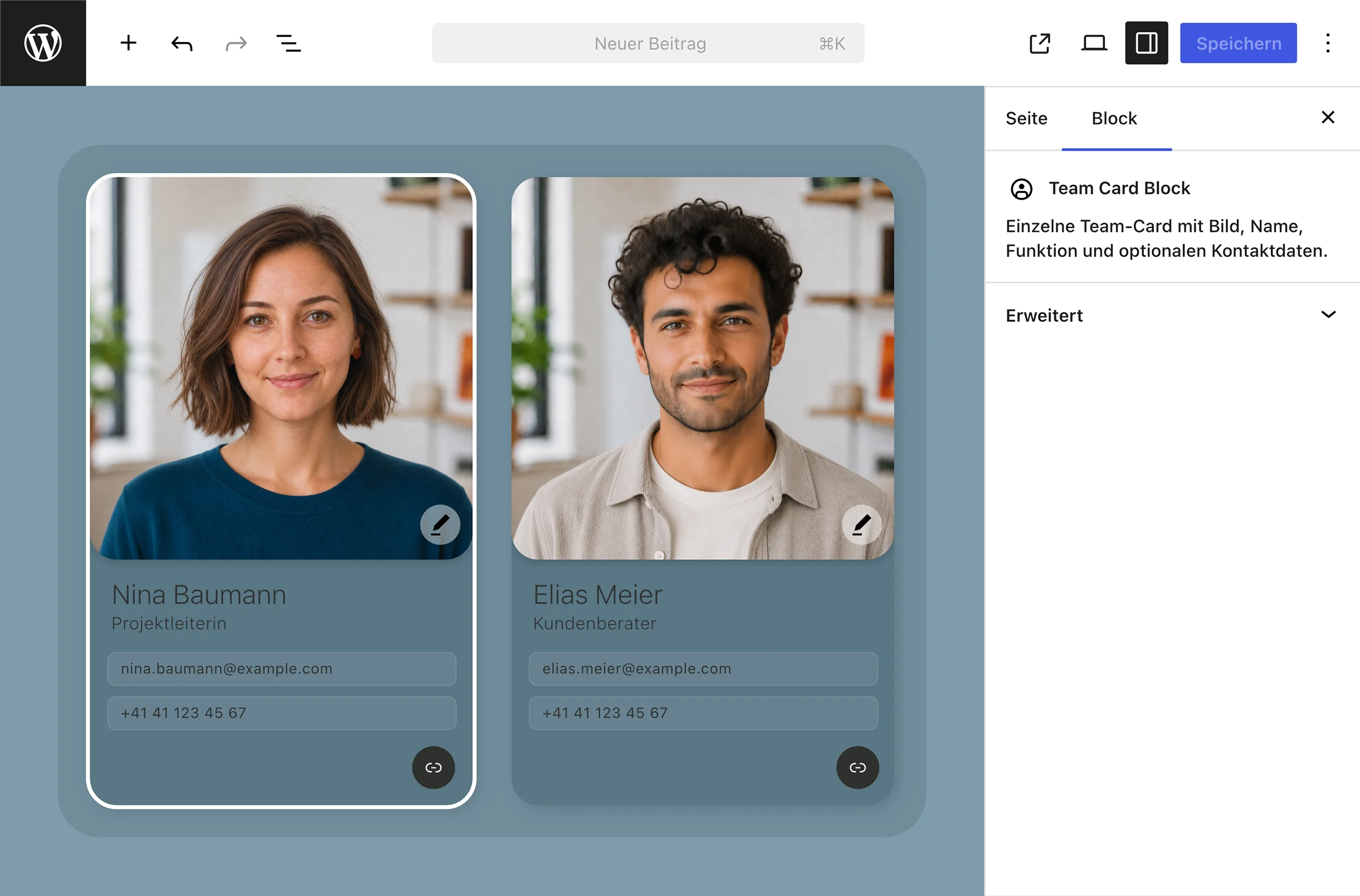Open the block inserter plus icon
The width and height of the screenshot is (1360, 896).
pos(129,43)
